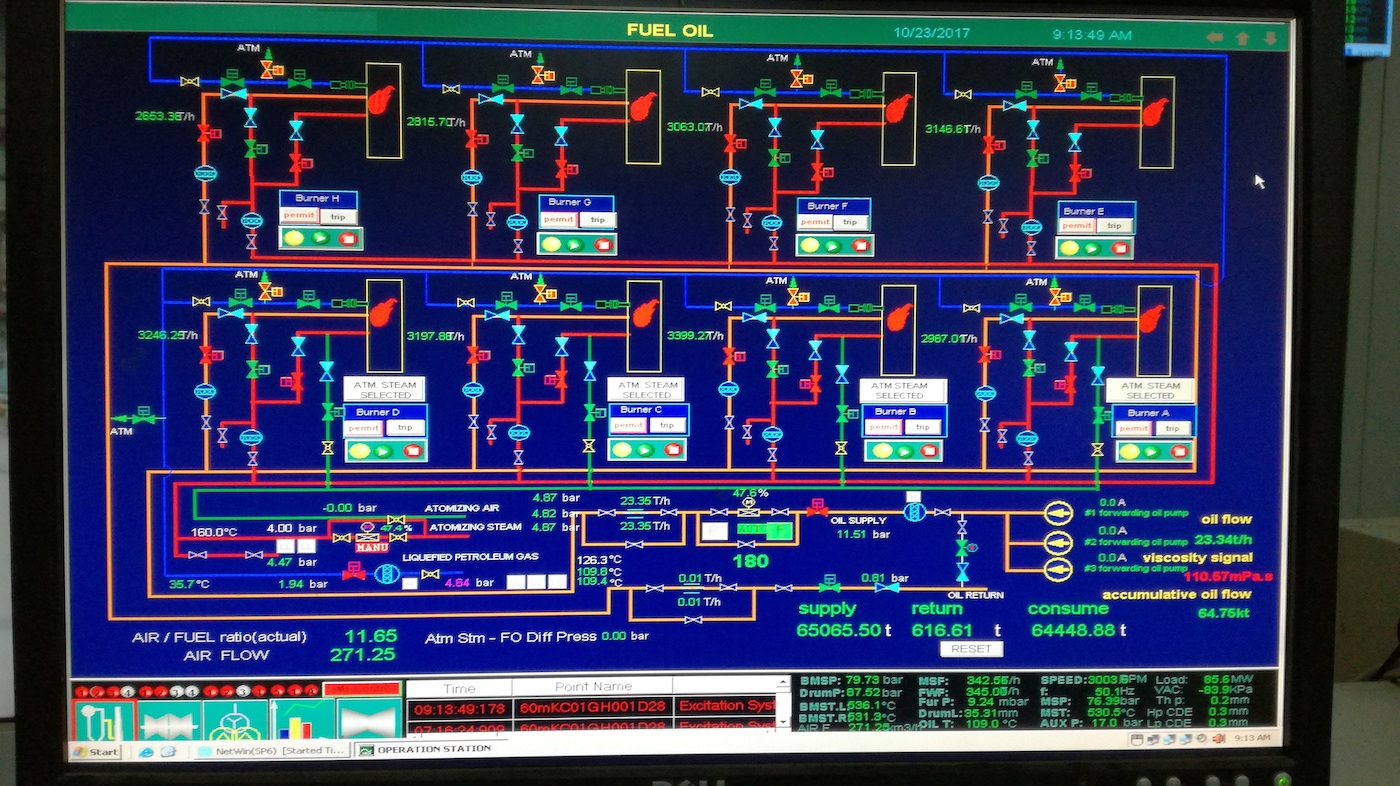1400x786 pixels.
Task: Click the left arrow page navigation icon
Action: coord(1215,38)
